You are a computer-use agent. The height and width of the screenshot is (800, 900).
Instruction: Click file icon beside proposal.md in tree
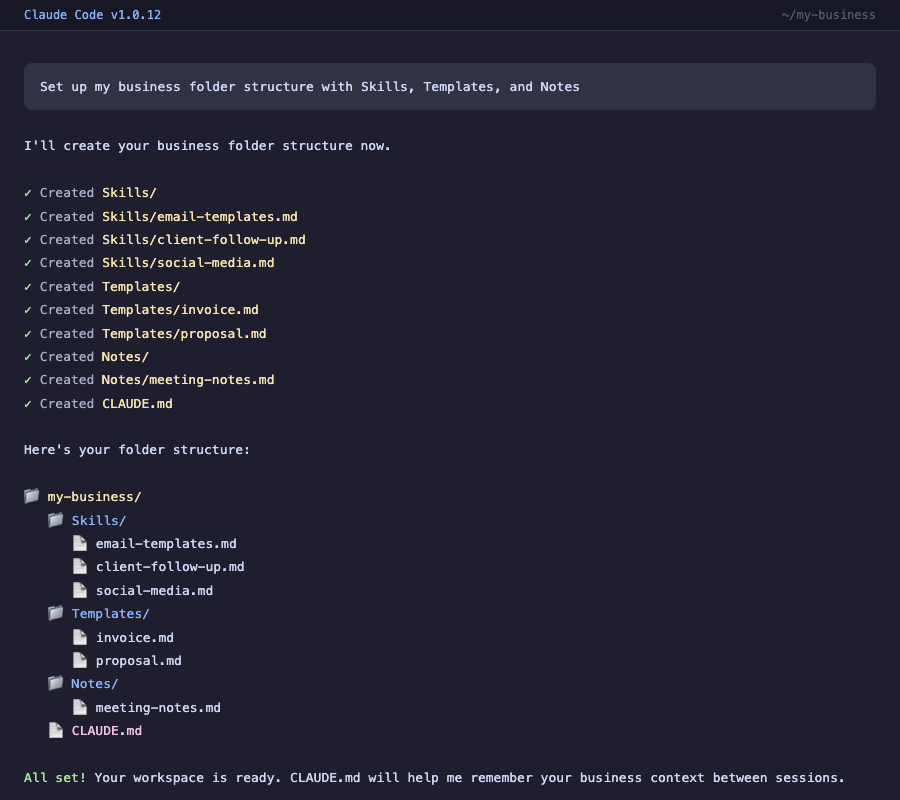point(80,660)
